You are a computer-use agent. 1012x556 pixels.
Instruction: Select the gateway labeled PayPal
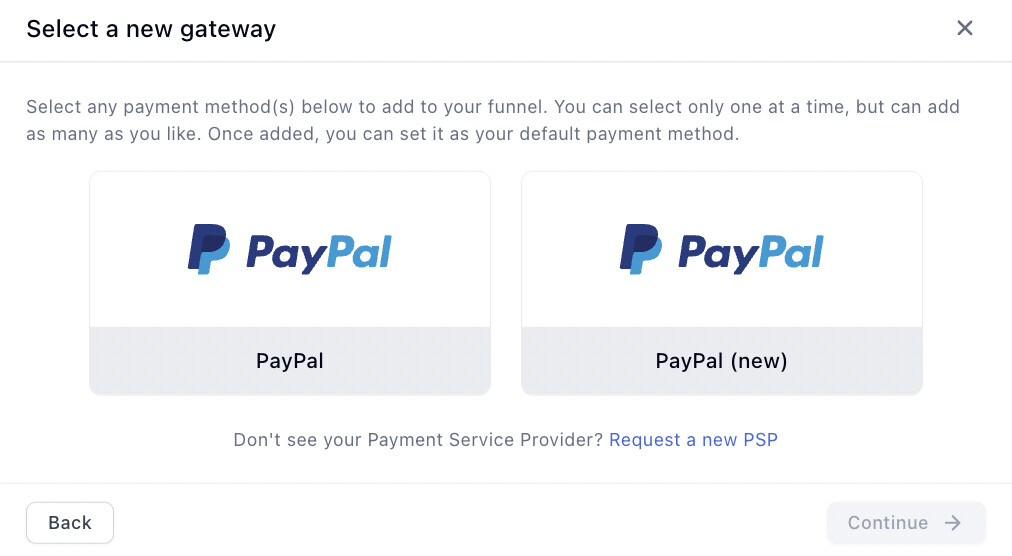[x=290, y=361]
